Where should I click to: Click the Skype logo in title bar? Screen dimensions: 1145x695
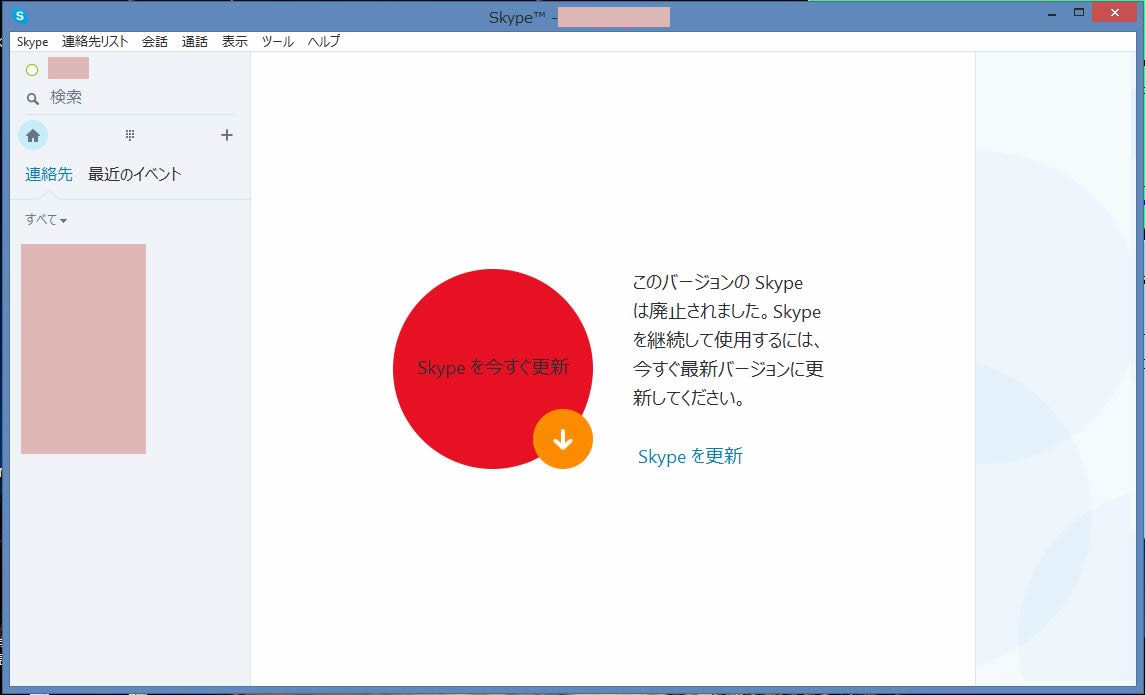pyautogui.click(x=20, y=15)
